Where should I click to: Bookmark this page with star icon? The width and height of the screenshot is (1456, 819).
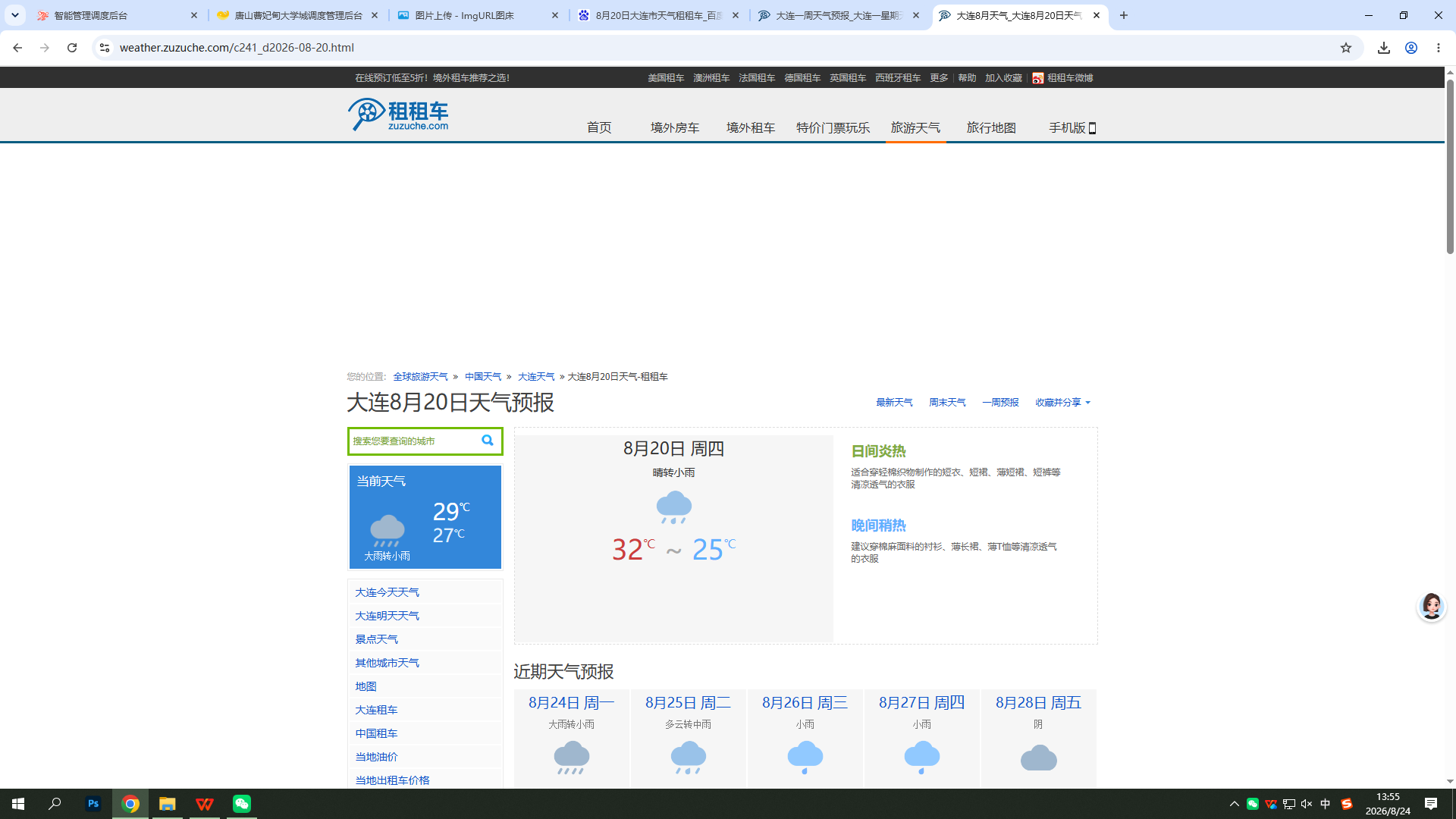coord(1346,48)
